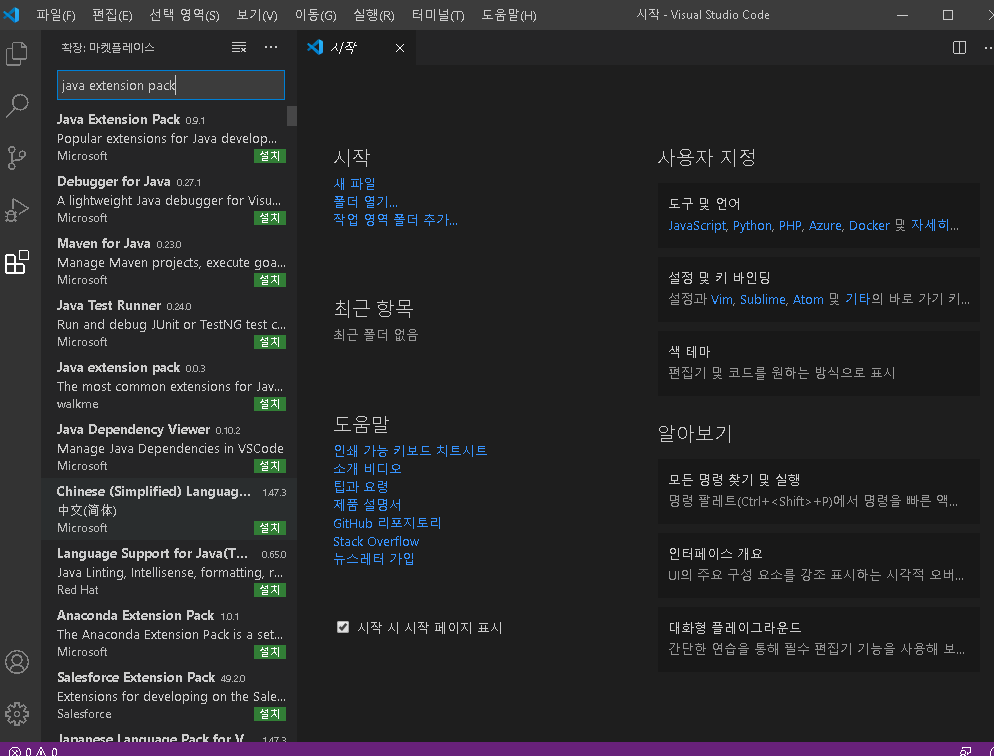Image resolution: width=994 pixels, height=756 pixels.
Task: Click the extension search input field
Action: click(x=171, y=85)
